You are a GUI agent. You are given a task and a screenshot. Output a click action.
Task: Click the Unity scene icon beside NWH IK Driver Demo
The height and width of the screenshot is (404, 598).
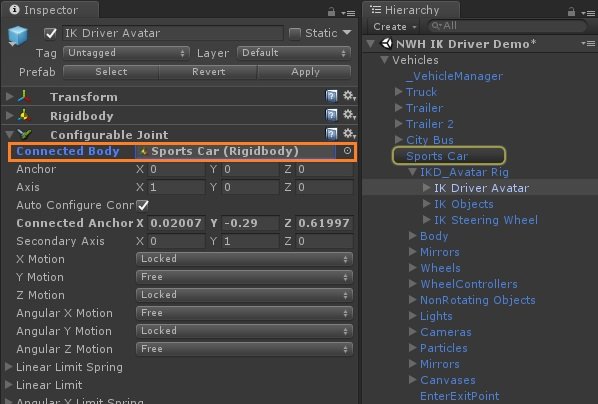tap(386, 43)
